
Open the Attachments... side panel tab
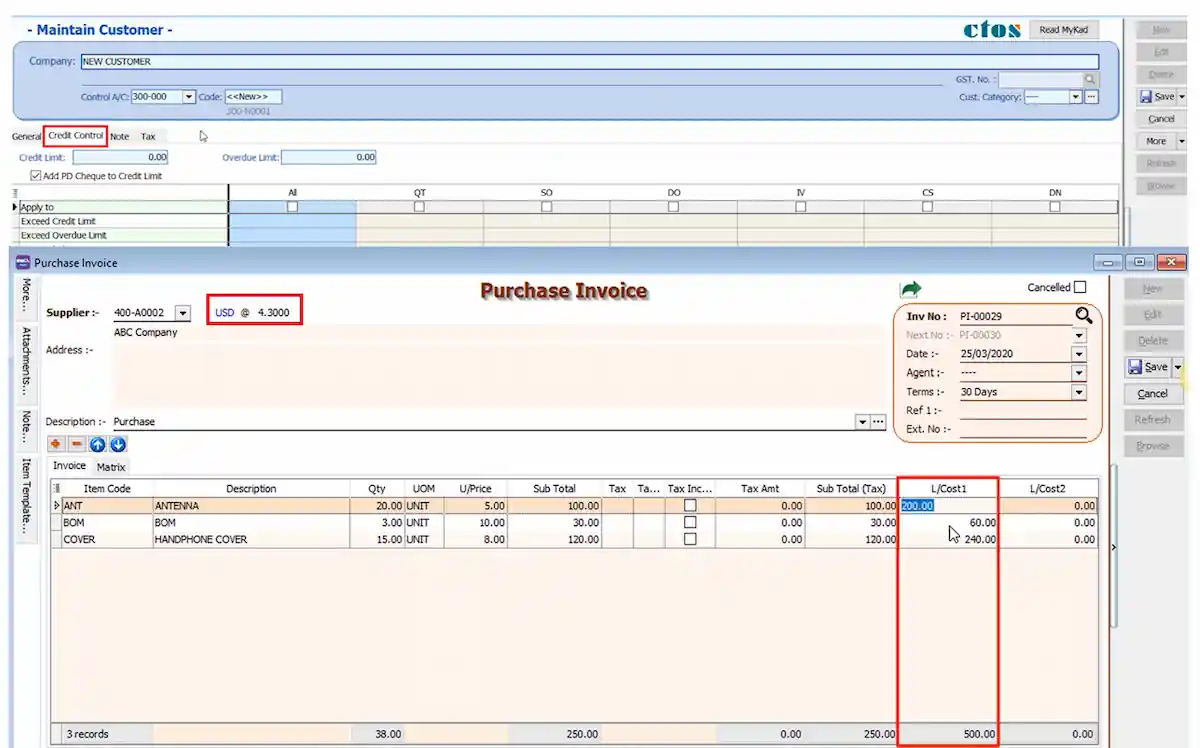coord(26,360)
